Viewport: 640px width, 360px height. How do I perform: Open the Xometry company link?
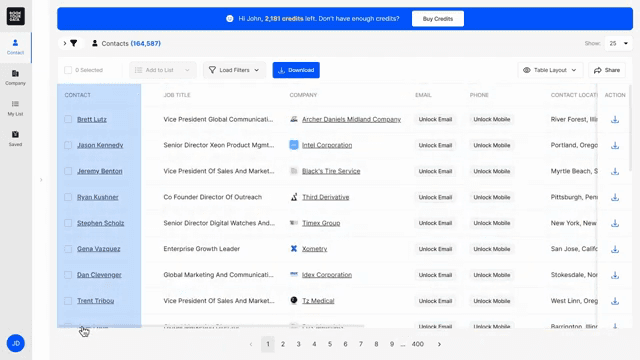(314, 249)
